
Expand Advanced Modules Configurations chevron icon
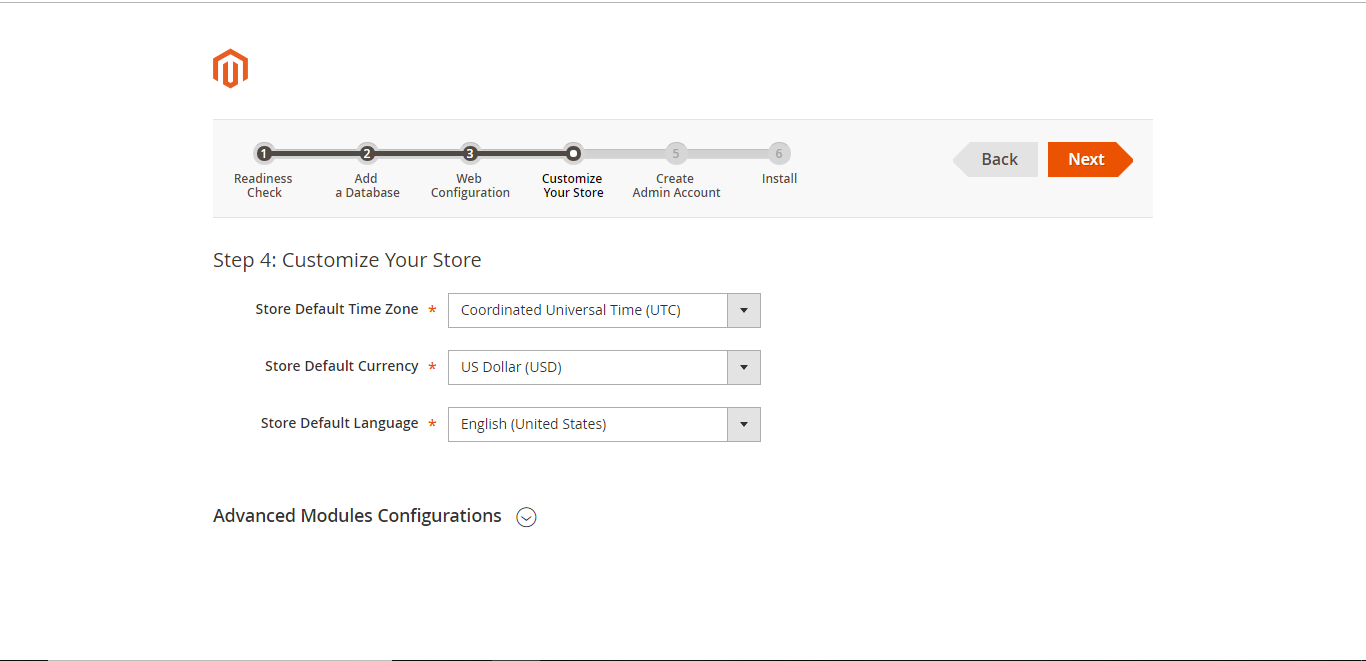[526, 517]
